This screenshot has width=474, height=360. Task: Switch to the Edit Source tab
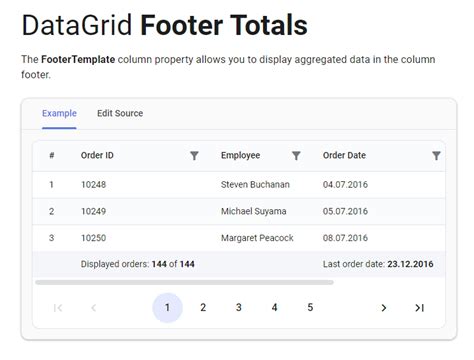pos(120,113)
